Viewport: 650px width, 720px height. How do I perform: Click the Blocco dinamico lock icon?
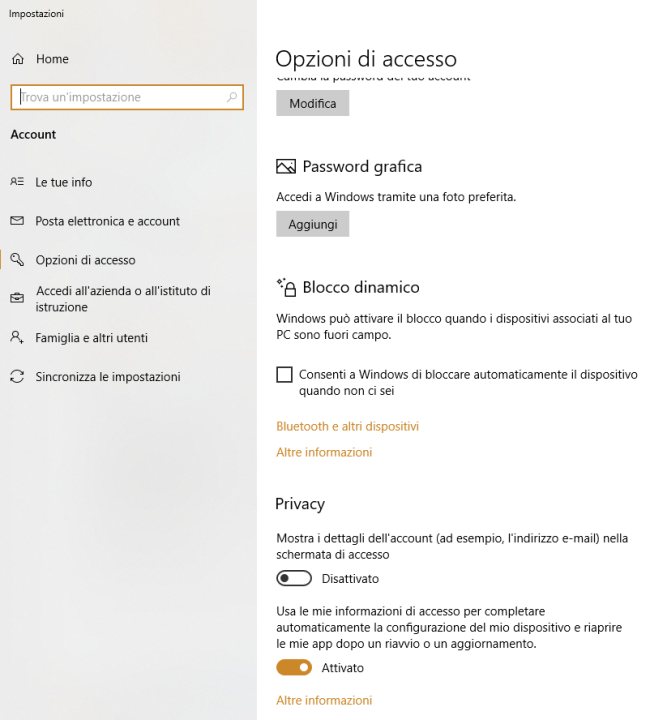[286, 288]
